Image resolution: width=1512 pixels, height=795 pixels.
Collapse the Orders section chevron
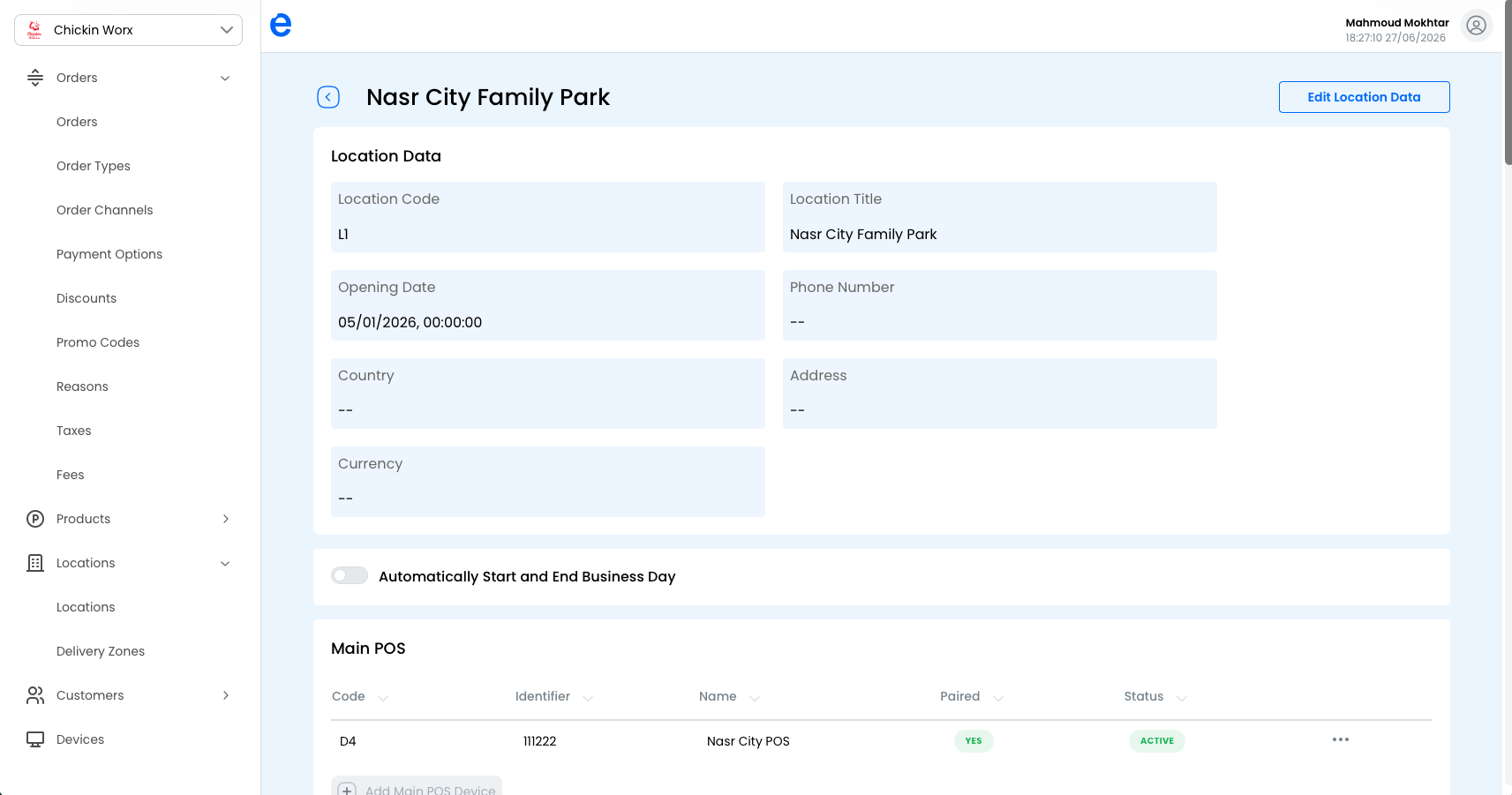[225, 78]
